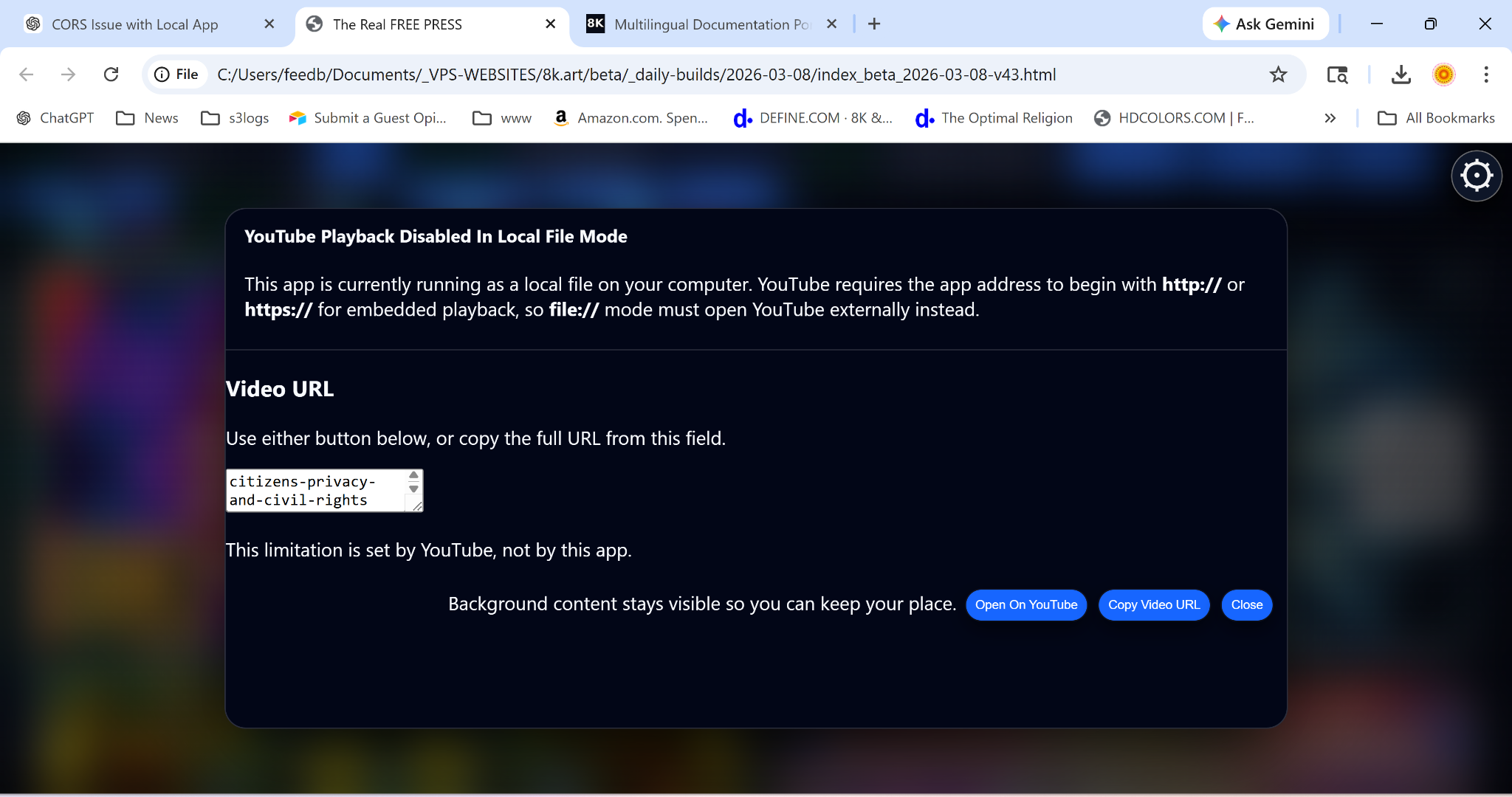Click the browser forward arrow
1512x797 pixels.
pos(69,75)
